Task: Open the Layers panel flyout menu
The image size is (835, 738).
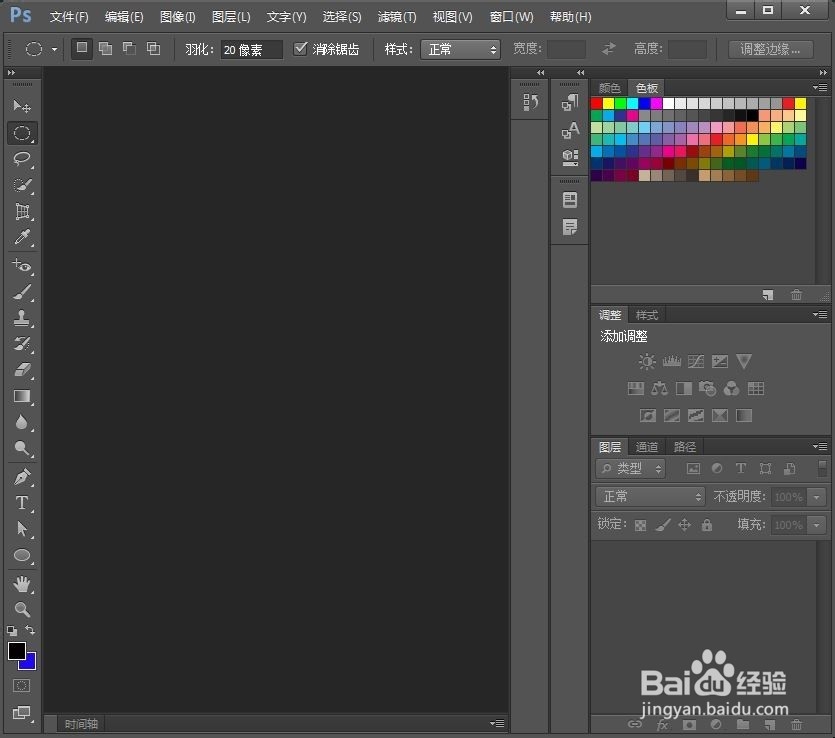Action: (820, 446)
